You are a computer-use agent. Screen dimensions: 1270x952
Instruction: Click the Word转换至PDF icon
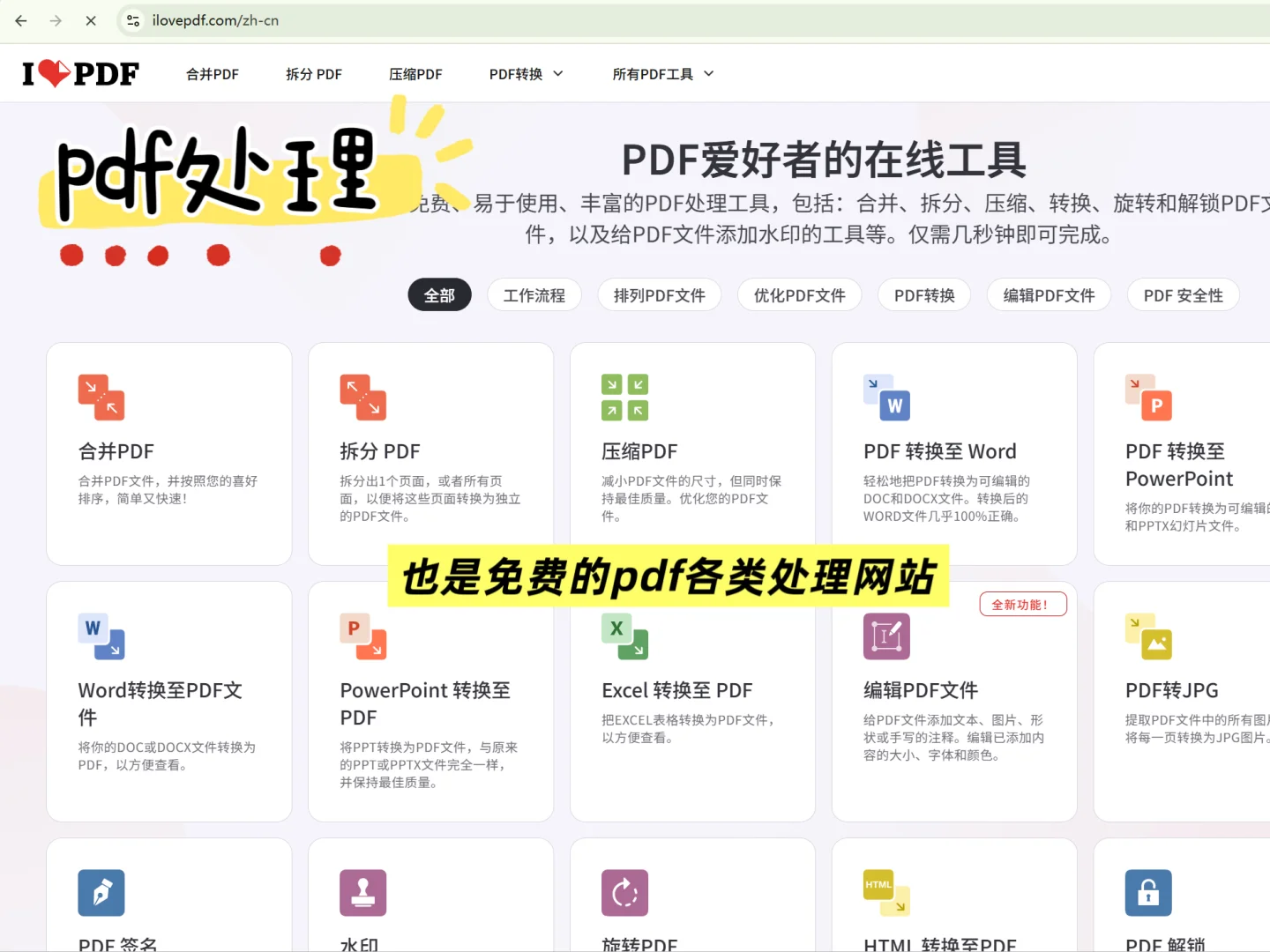101,636
